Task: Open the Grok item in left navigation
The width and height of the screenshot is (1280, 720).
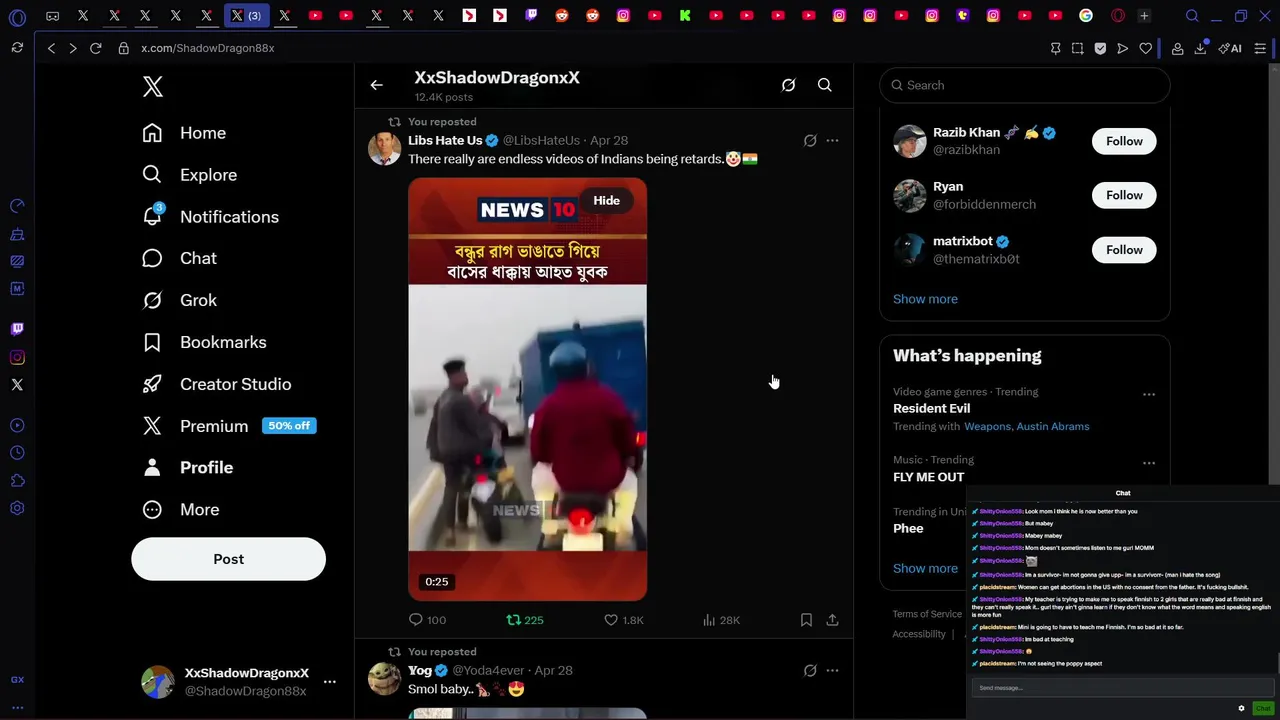Action: click(180, 300)
